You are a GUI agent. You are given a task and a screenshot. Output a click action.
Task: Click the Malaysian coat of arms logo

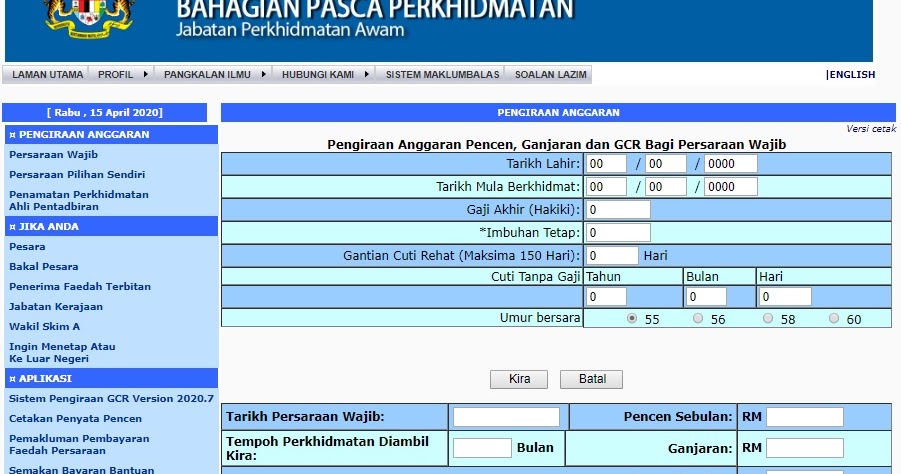(88, 19)
